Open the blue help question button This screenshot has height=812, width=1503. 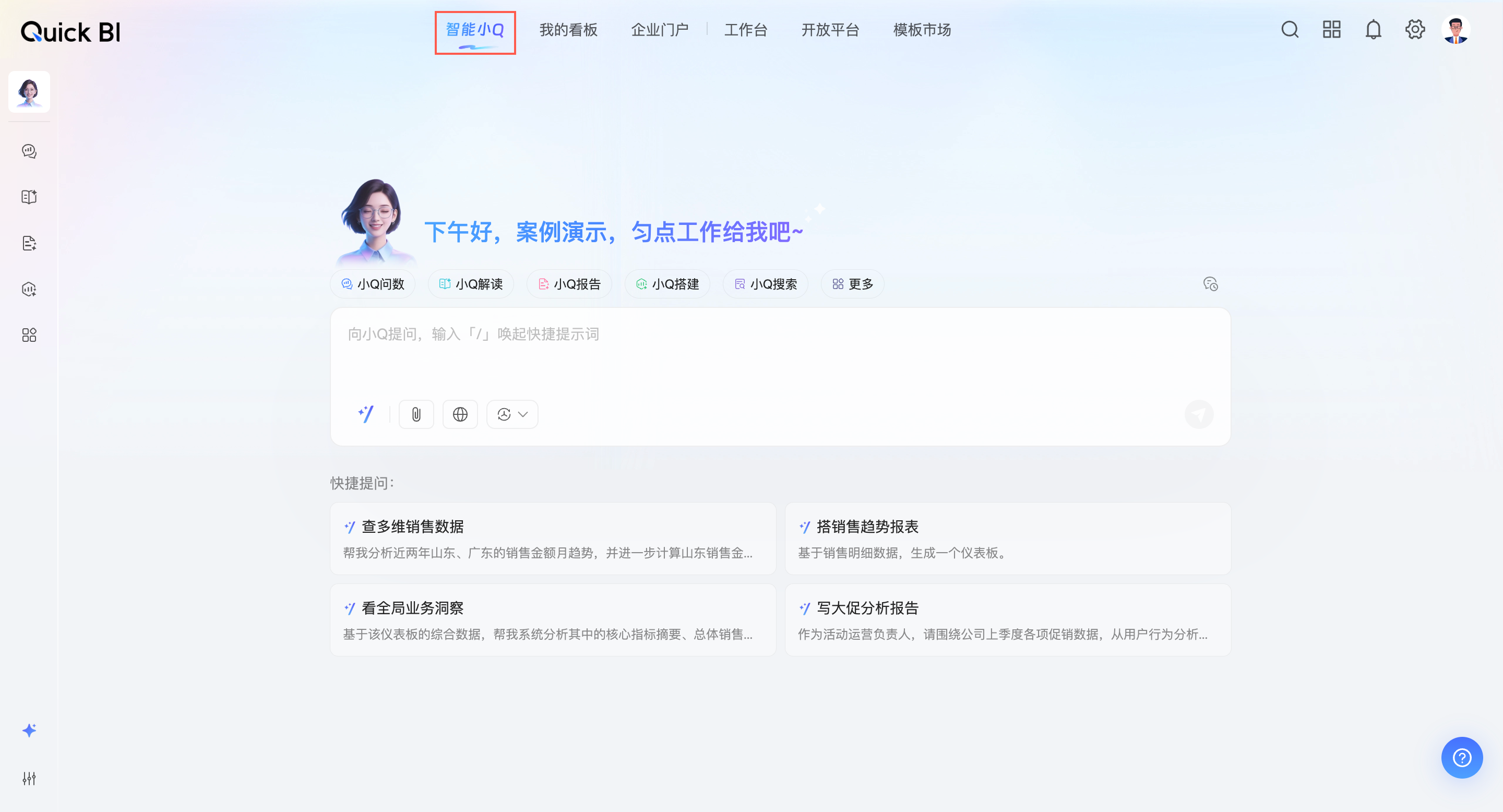[1462, 758]
